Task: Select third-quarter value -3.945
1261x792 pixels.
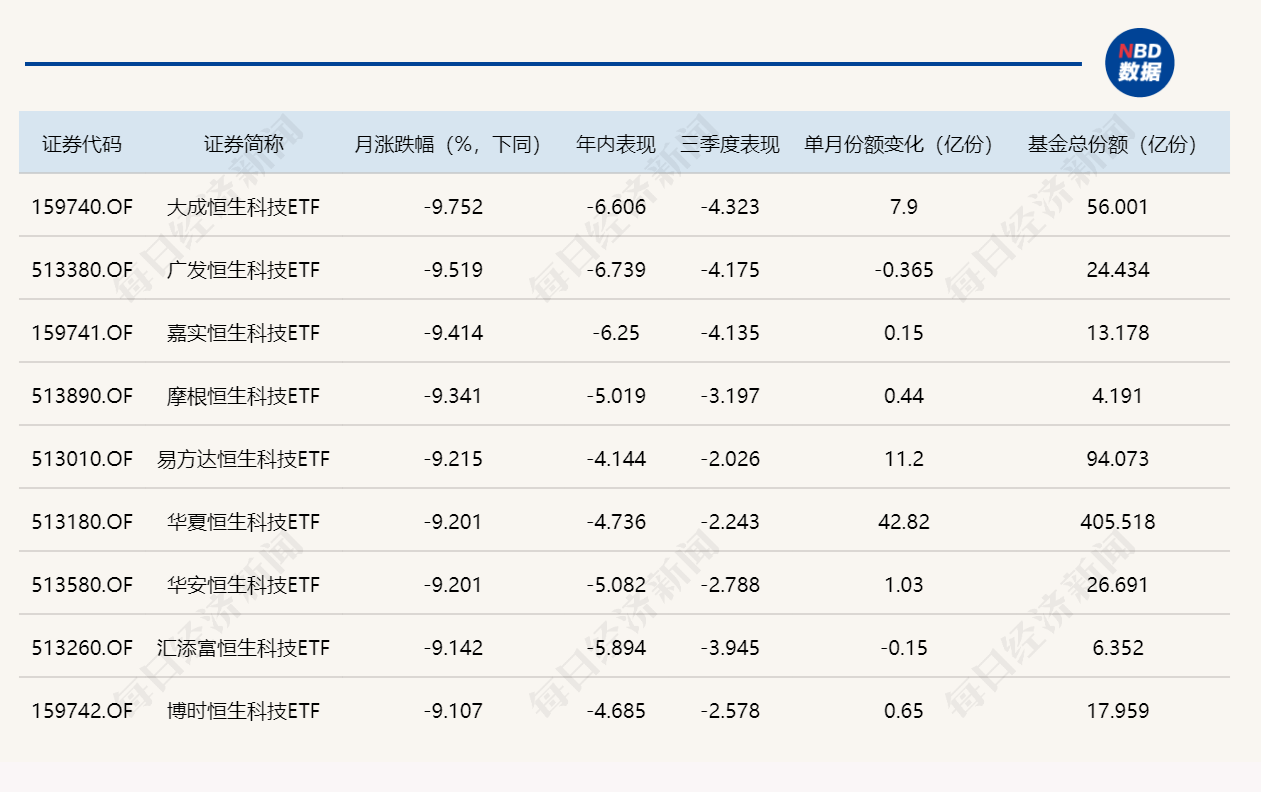Action: [730, 648]
